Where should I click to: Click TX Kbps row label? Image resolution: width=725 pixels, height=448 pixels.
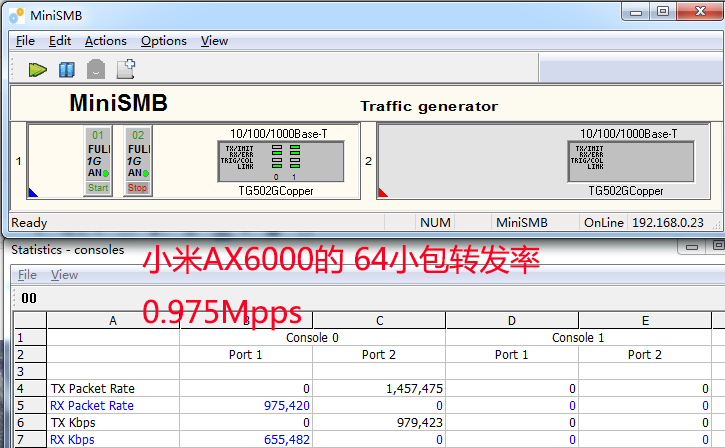point(73,423)
